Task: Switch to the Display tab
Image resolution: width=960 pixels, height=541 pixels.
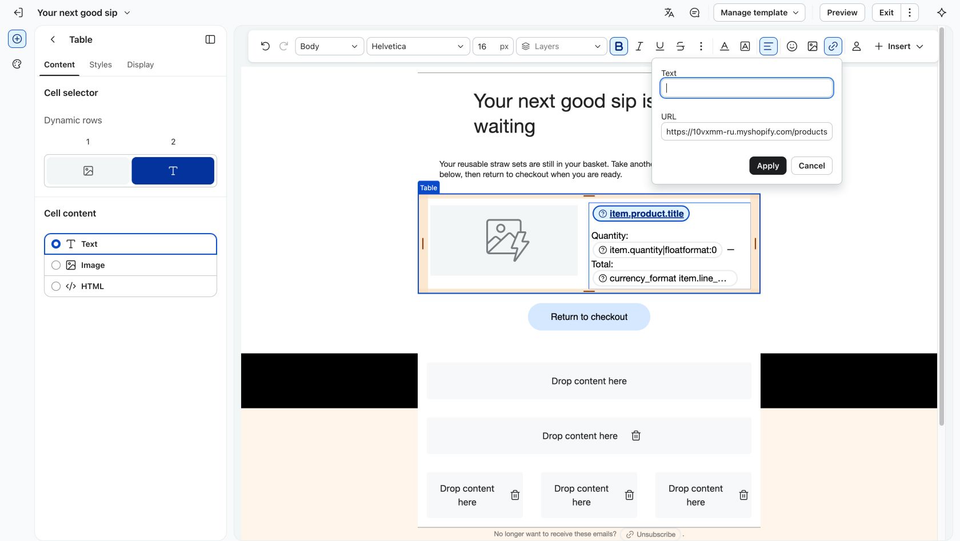Action: point(140,64)
